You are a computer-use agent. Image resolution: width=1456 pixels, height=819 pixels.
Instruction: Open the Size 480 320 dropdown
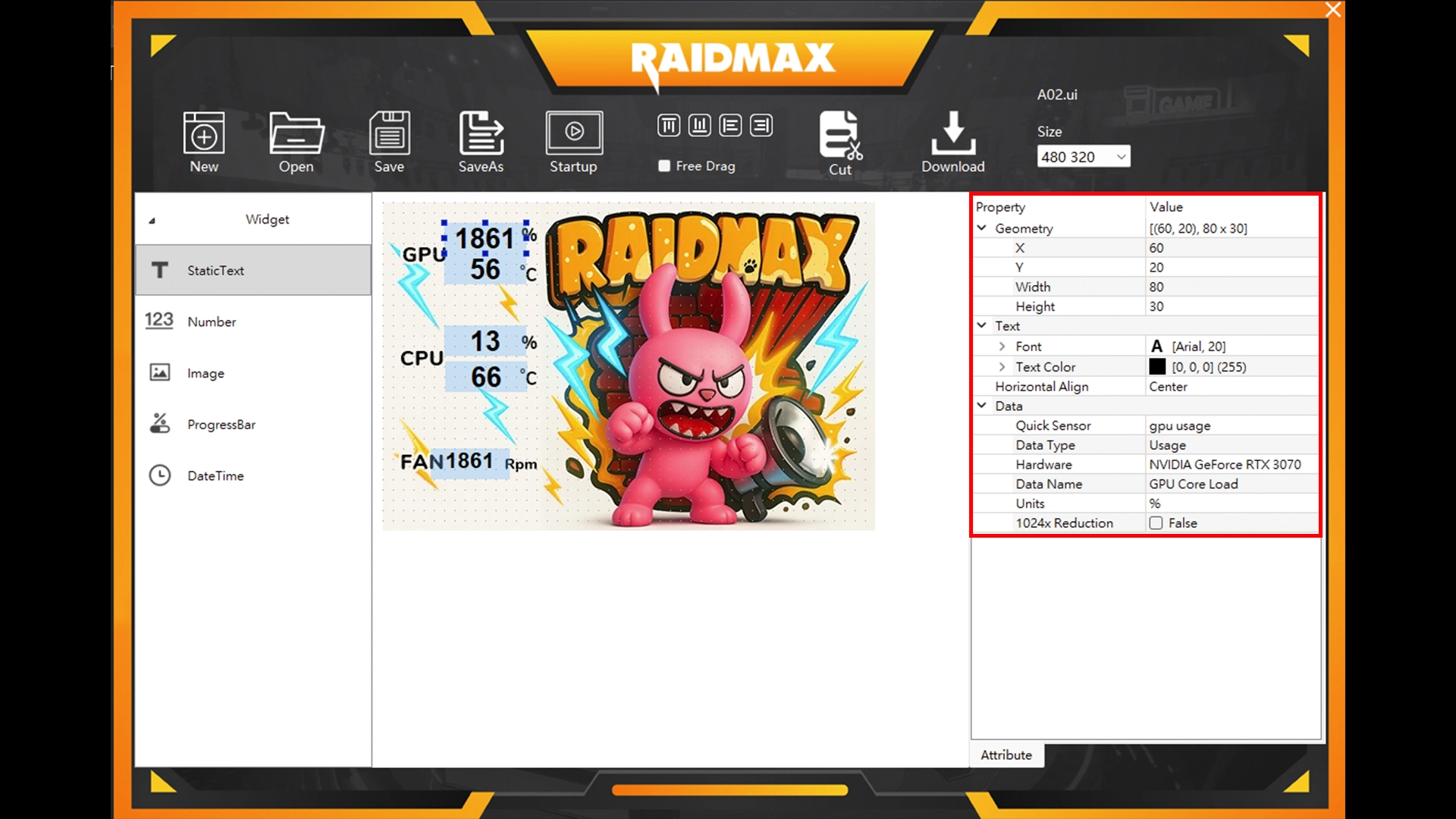pos(1083,157)
